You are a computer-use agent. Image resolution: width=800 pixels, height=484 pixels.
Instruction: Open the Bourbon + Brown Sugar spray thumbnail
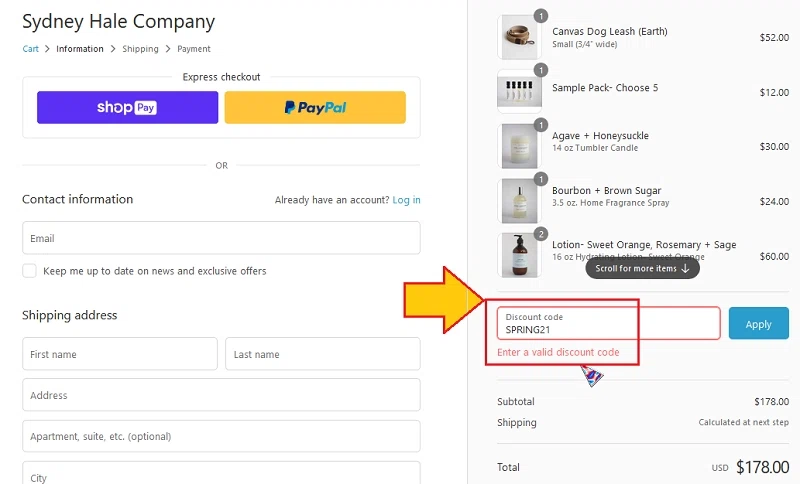[519, 201]
